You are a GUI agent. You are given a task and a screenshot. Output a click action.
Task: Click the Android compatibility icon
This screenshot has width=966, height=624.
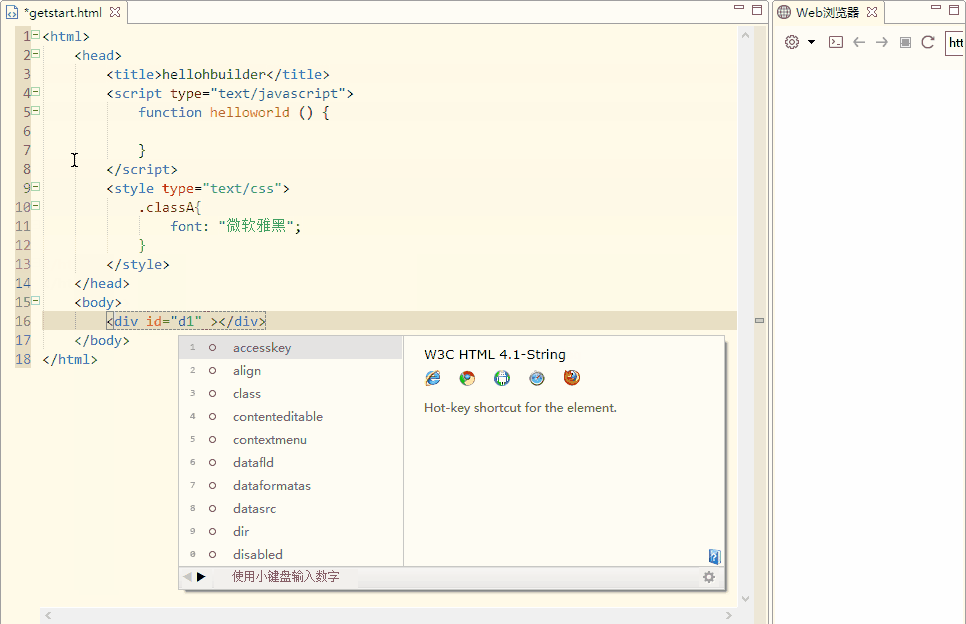pyautogui.click(x=502, y=378)
